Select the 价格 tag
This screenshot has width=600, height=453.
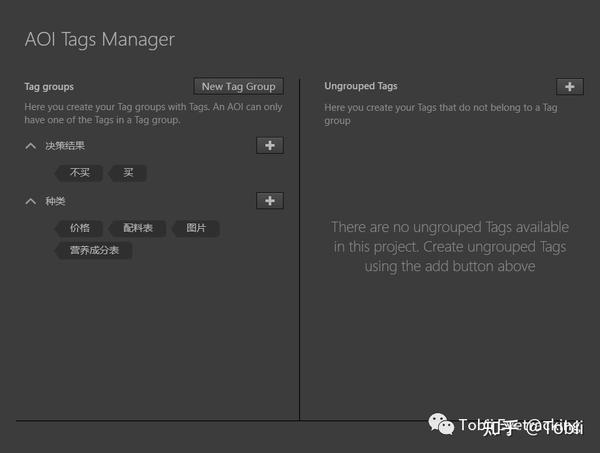80,228
